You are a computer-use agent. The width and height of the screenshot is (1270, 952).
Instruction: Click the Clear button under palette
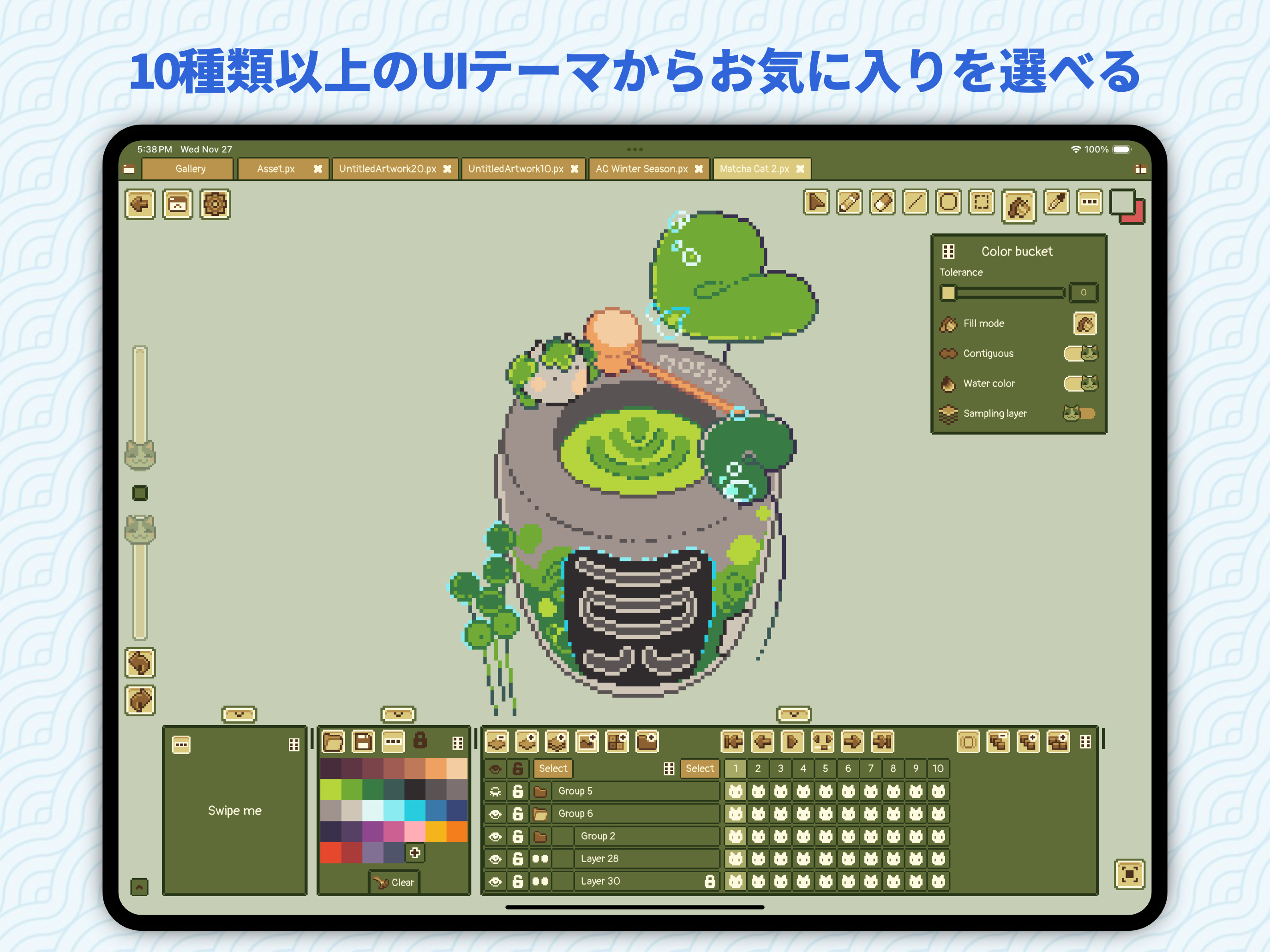(394, 882)
